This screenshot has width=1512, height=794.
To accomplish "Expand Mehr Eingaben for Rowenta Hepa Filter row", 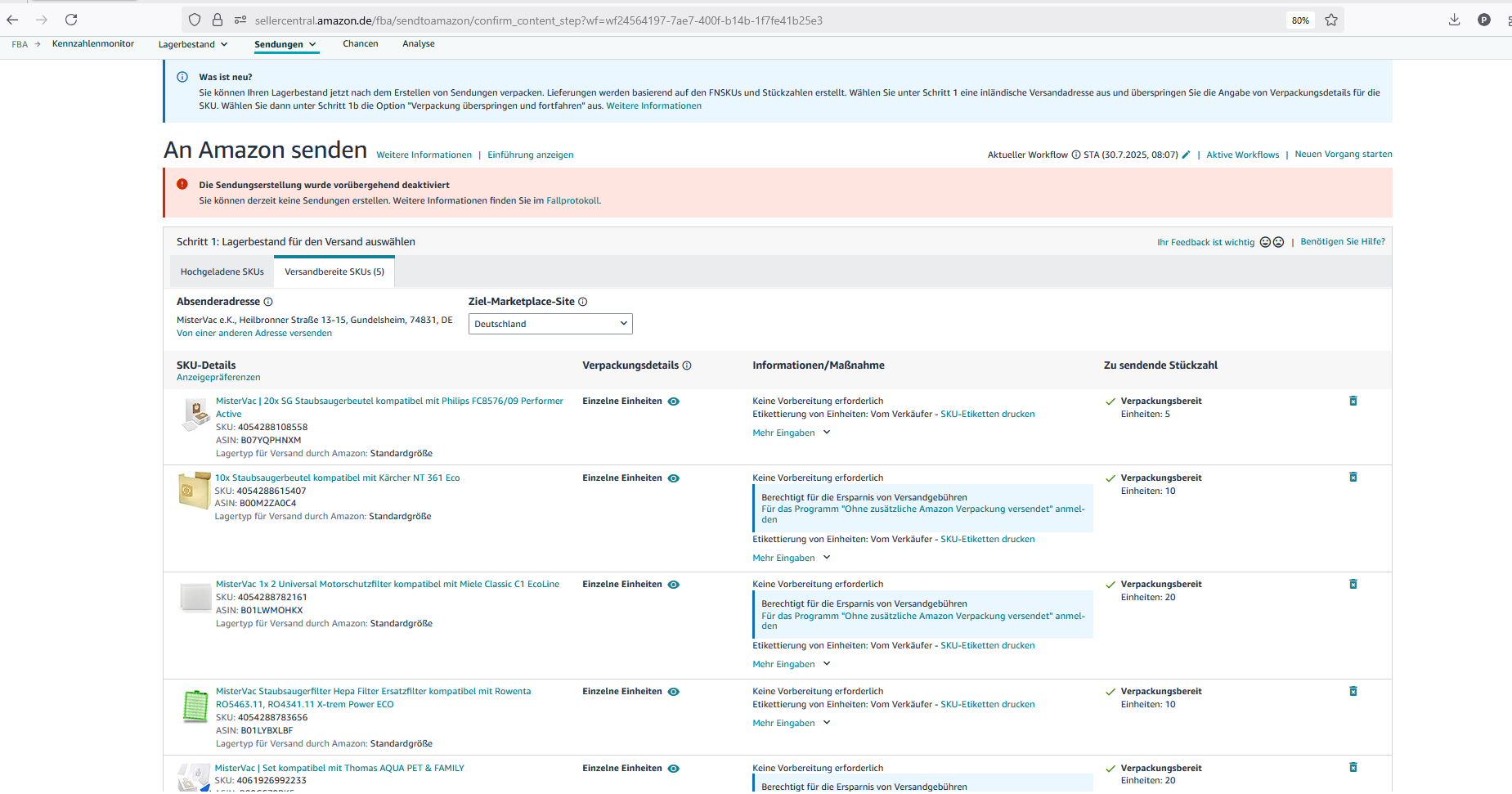I will coord(792,724).
